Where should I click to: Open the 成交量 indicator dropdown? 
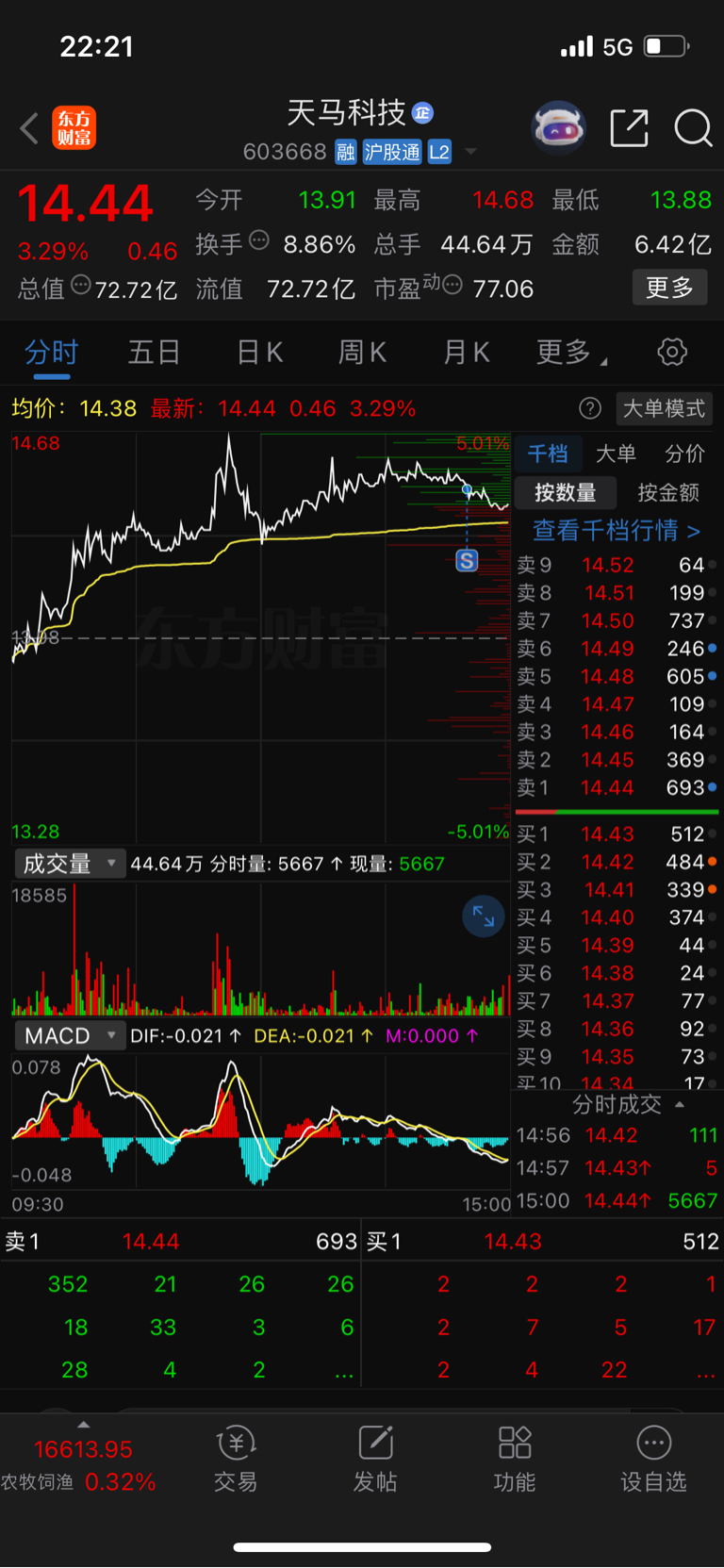pos(69,864)
